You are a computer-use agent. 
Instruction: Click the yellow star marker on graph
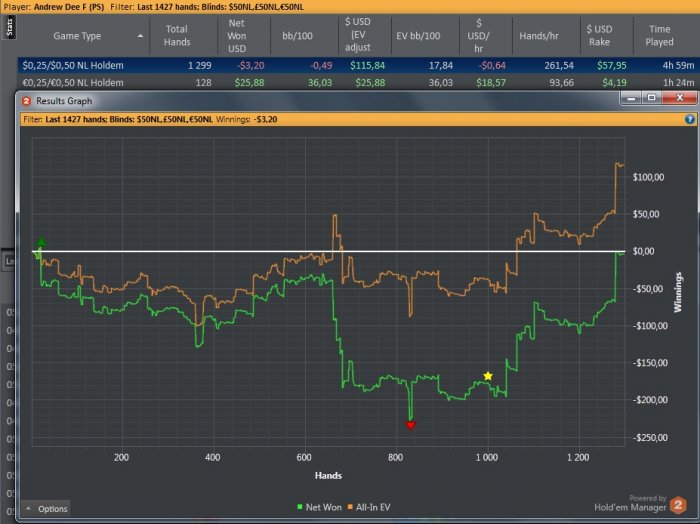(488, 376)
